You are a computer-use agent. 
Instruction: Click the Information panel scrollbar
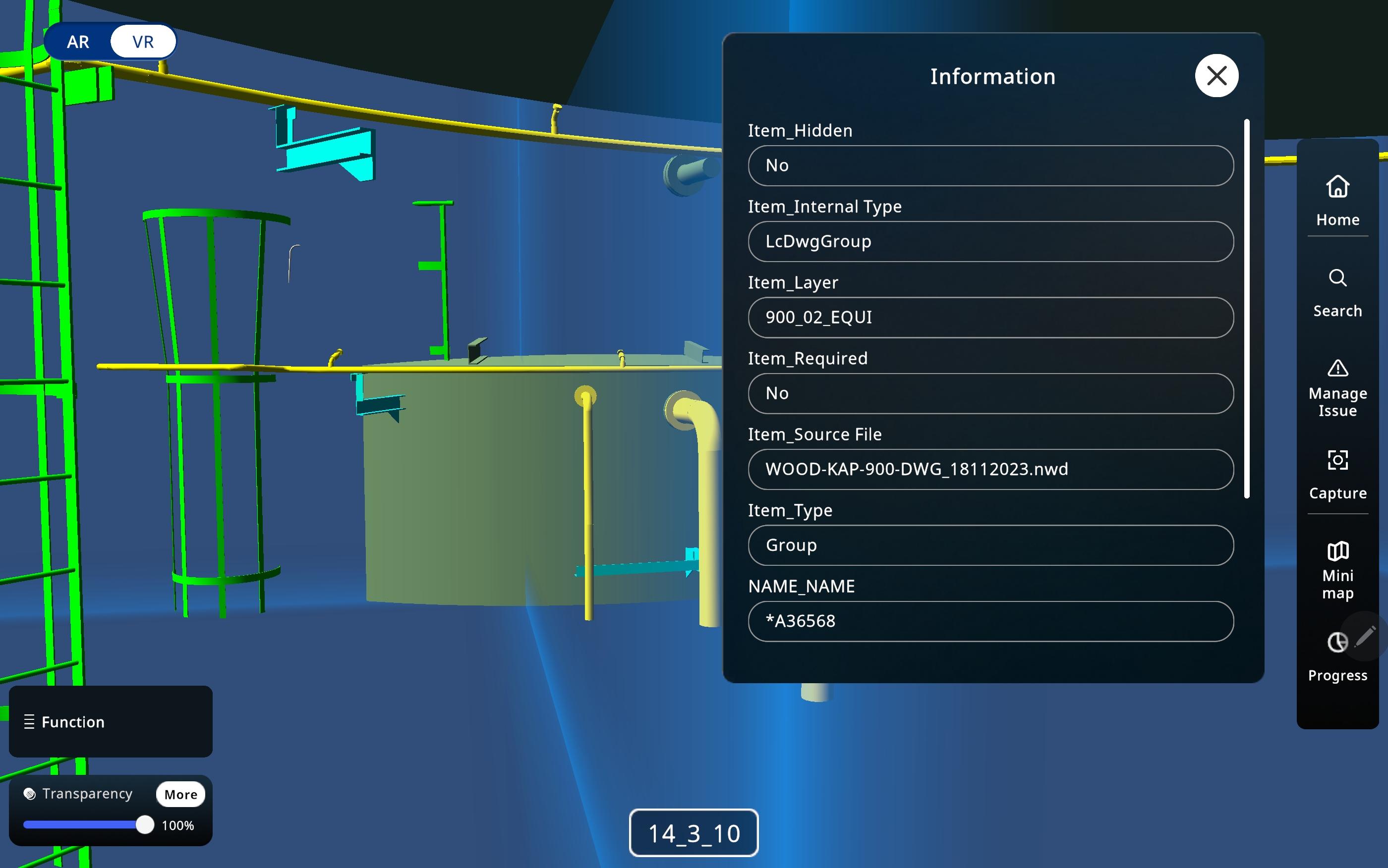(x=1246, y=309)
